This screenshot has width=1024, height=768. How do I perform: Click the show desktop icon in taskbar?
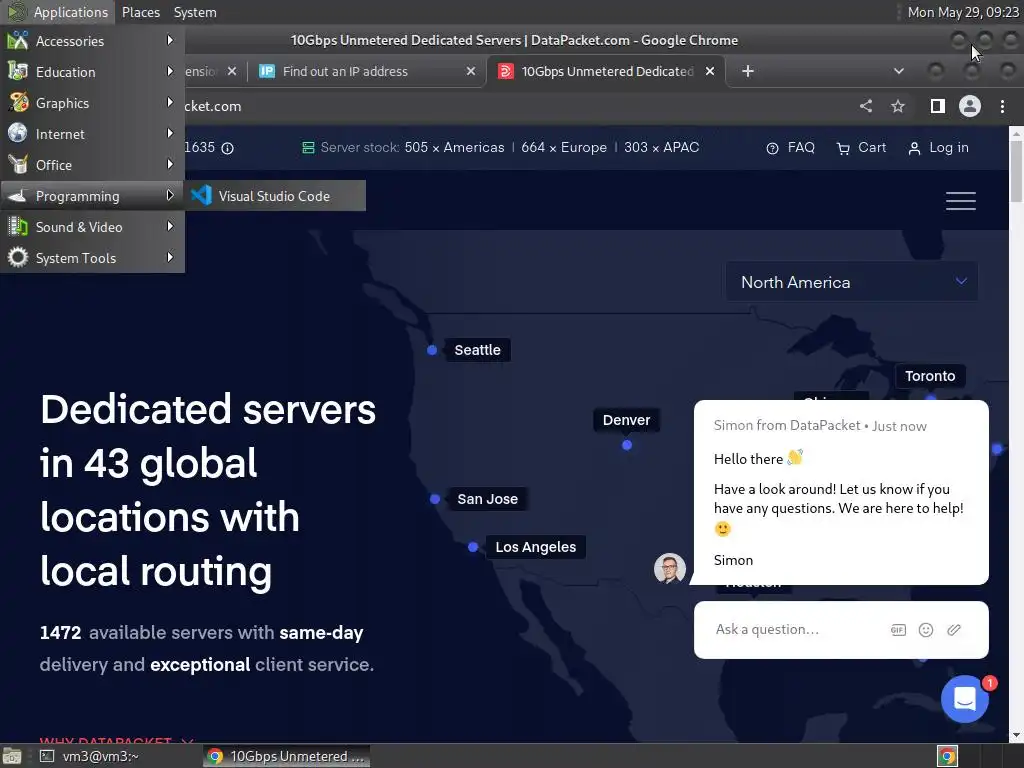coord(12,756)
